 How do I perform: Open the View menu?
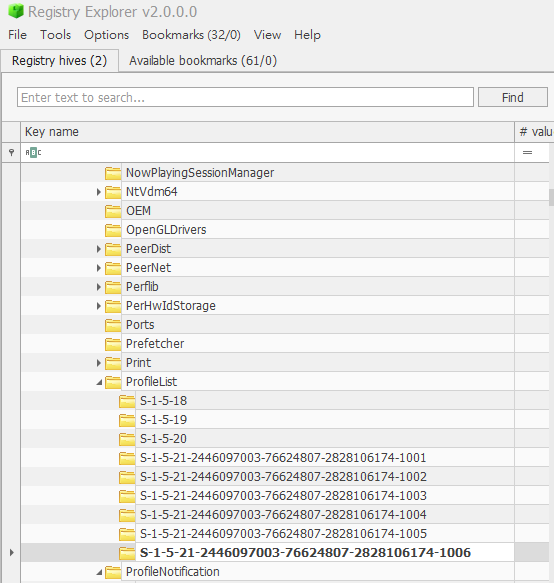click(267, 35)
